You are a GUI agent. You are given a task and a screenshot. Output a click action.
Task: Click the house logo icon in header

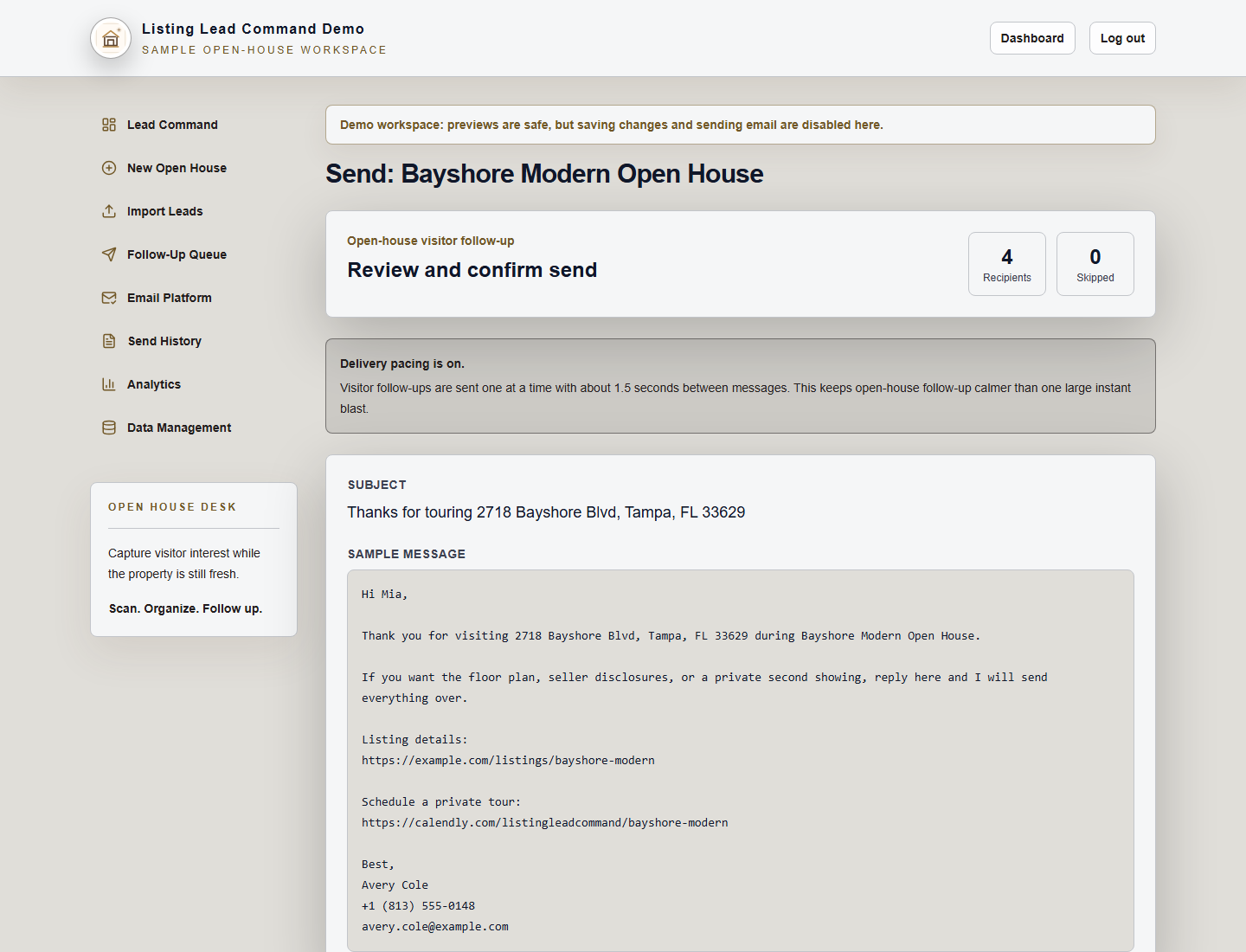tap(111, 38)
